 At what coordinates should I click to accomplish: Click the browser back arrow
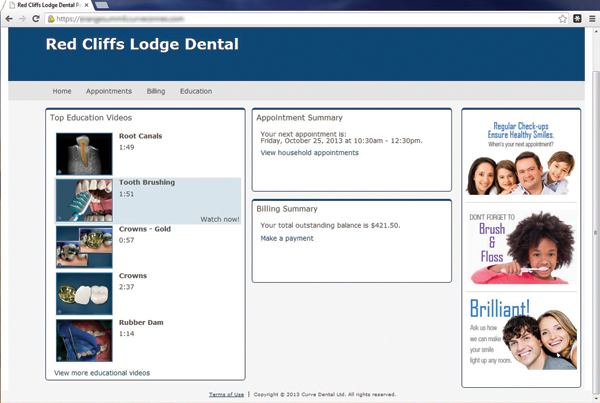(x=9, y=19)
